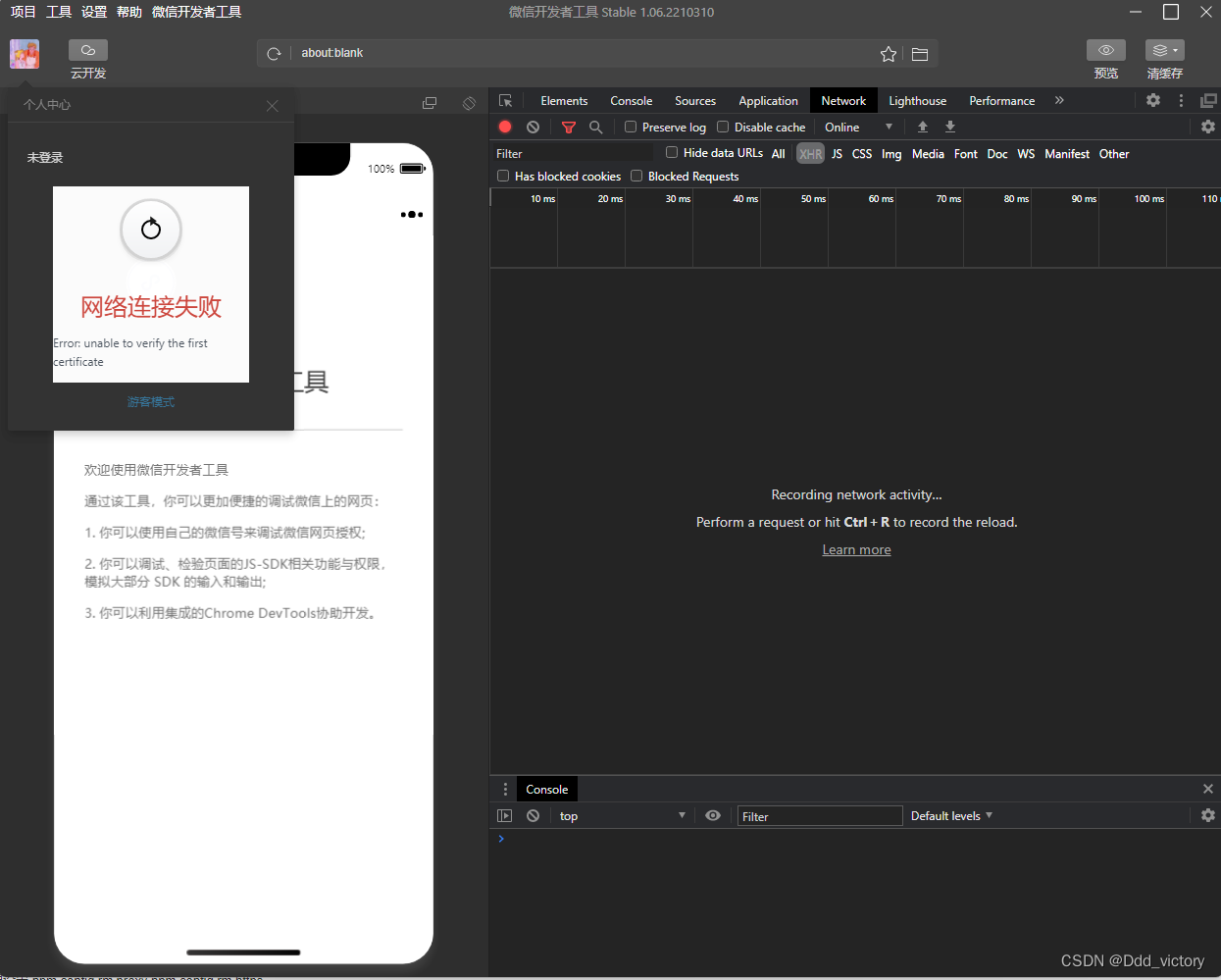This screenshot has width=1221, height=980.
Task: Open the 设置 menu
Action: [94, 12]
